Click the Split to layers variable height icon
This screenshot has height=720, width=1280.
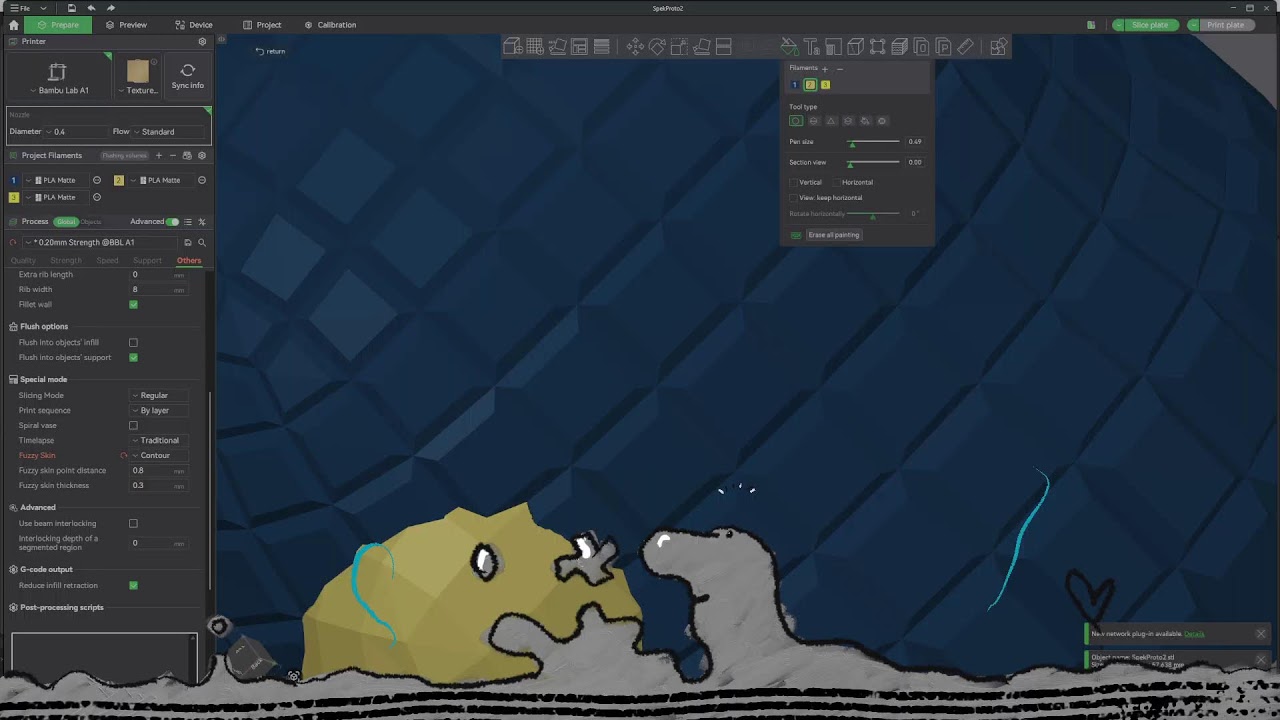point(602,46)
